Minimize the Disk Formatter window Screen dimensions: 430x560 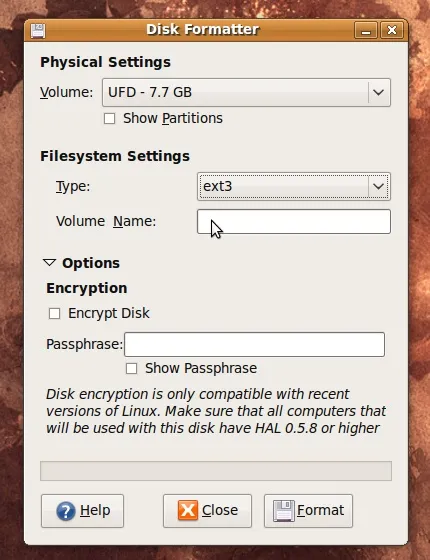click(x=366, y=30)
